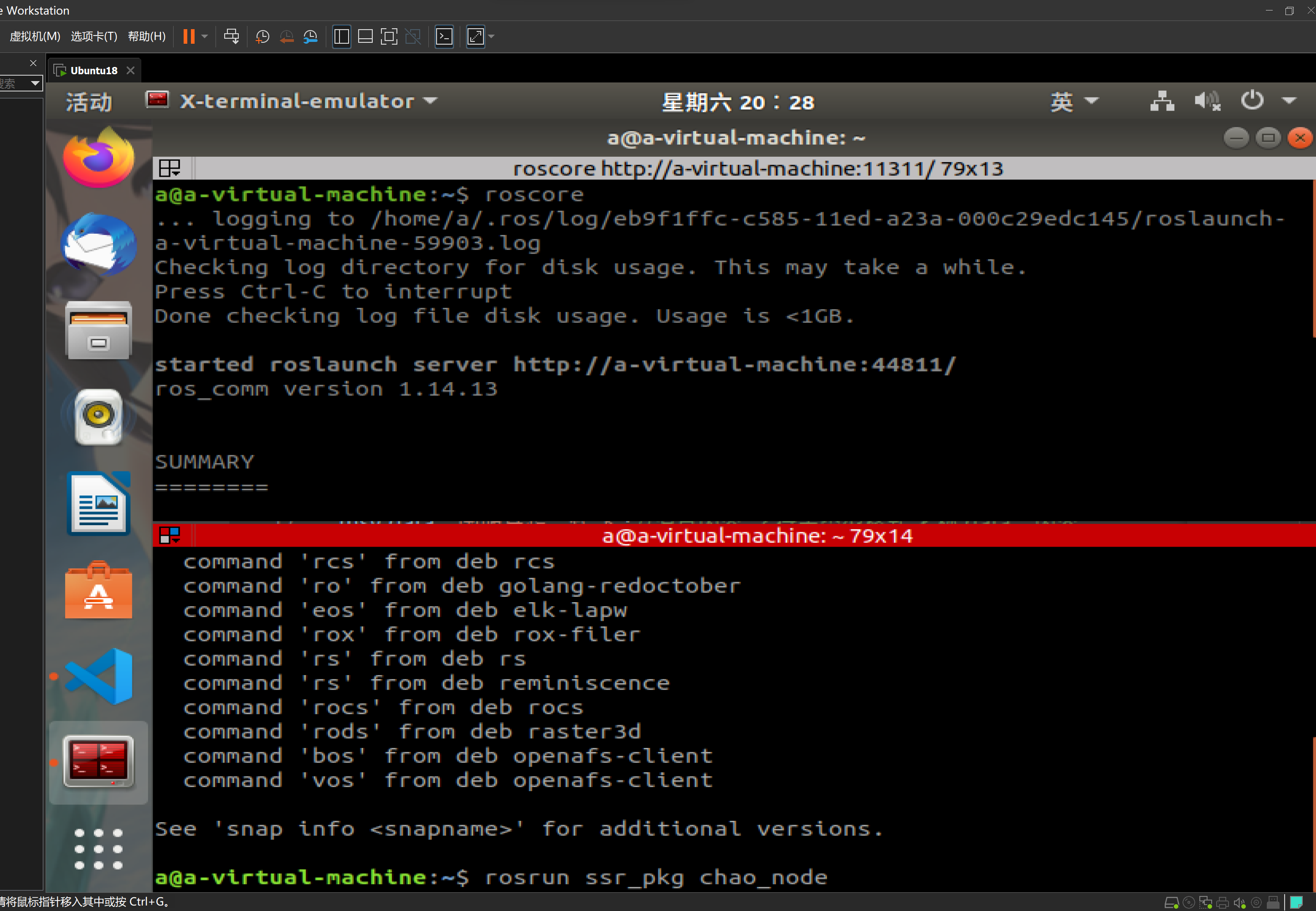Click the revert to snapshot icon
The width and height of the screenshot is (1316, 911).
287,37
